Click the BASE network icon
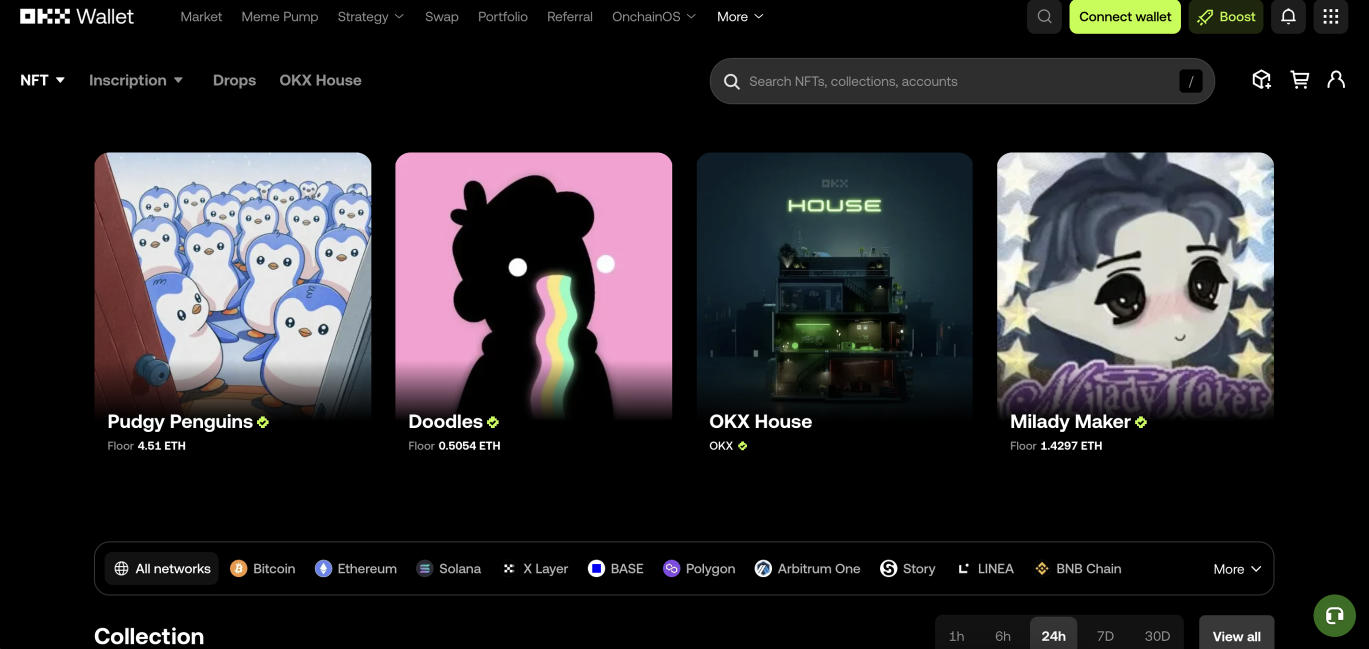The width and height of the screenshot is (1369, 649). coord(596,568)
